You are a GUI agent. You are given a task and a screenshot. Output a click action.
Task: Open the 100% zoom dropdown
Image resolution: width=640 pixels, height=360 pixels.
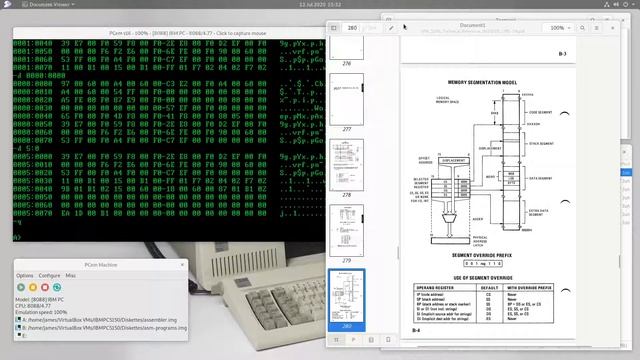[560, 28]
